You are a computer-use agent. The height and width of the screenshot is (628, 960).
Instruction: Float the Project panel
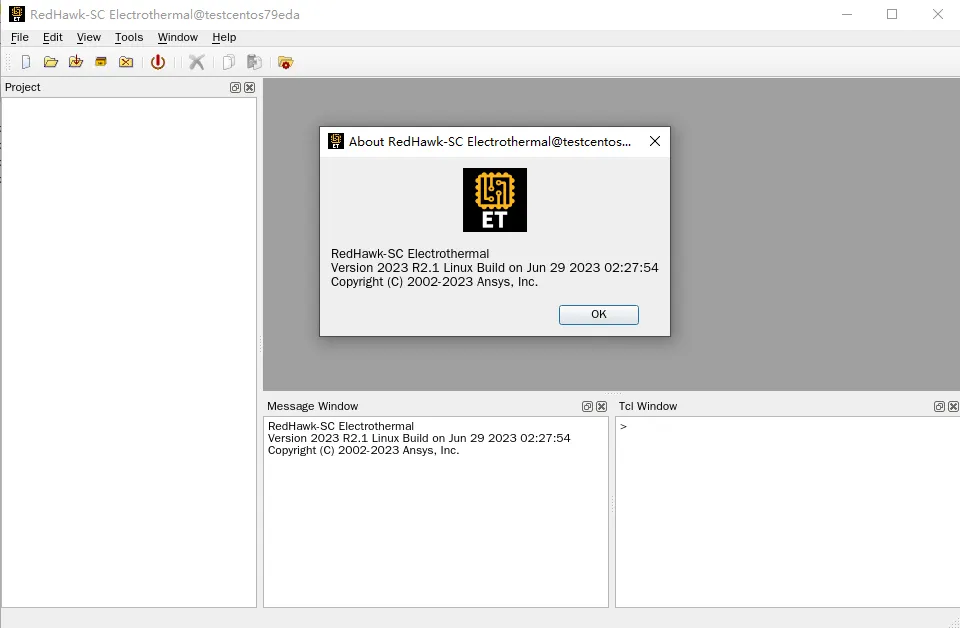[235, 88]
